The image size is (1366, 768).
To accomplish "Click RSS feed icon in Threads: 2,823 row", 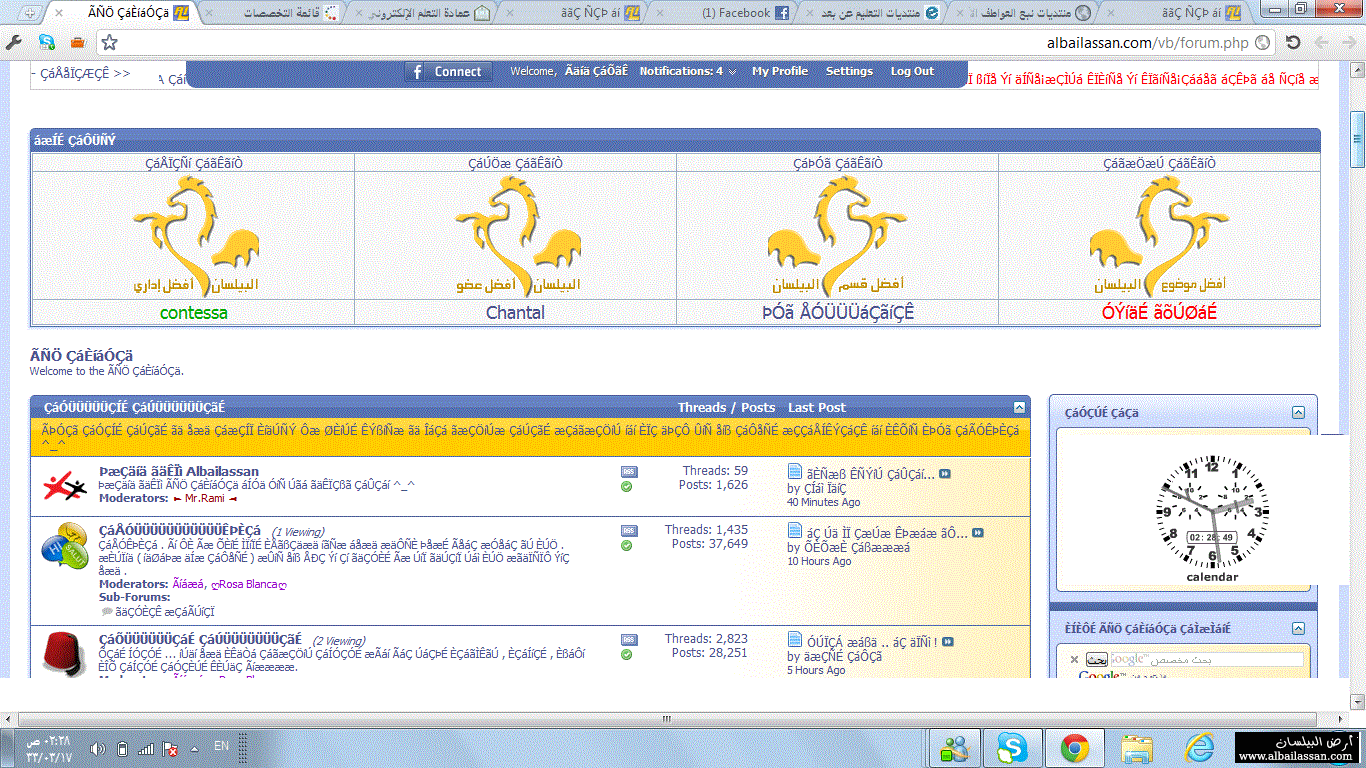I will pyautogui.click(x=628, y=639).
